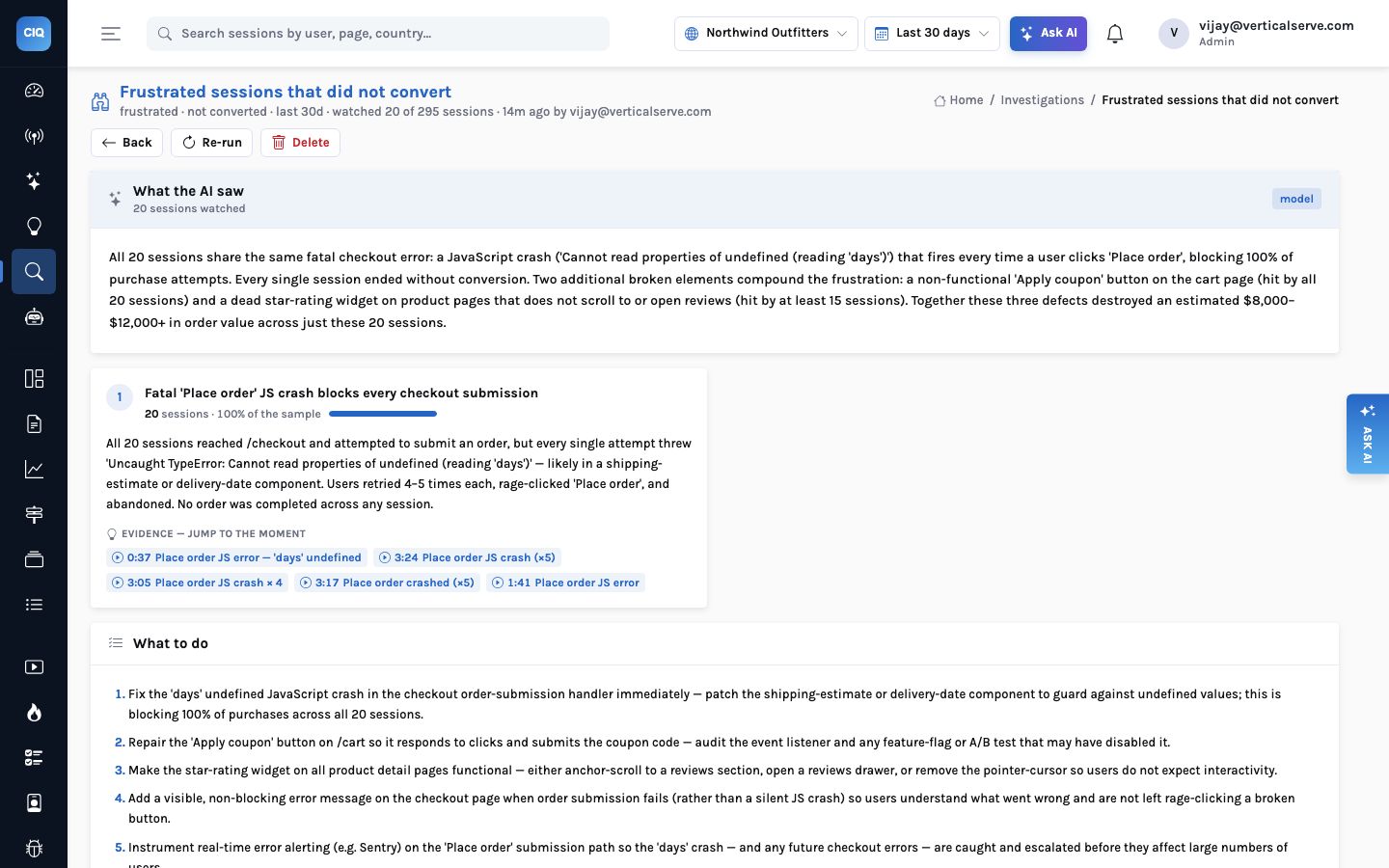Open the bulleted list icon in sidebar
This screenshot has width=1389, height=868.
pyautogui.click(x=34, y=605)
